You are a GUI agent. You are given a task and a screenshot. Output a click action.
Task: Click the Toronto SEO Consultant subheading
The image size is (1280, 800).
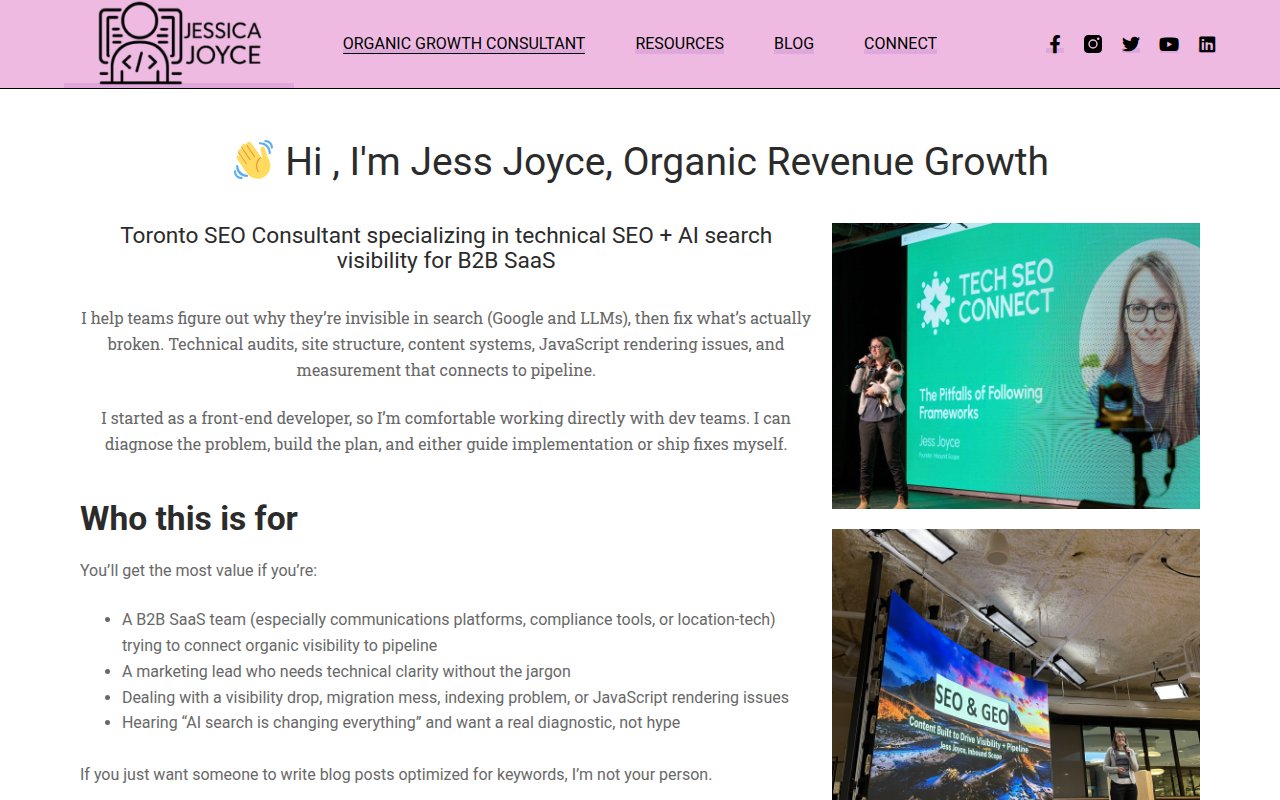tap(446, 247)
